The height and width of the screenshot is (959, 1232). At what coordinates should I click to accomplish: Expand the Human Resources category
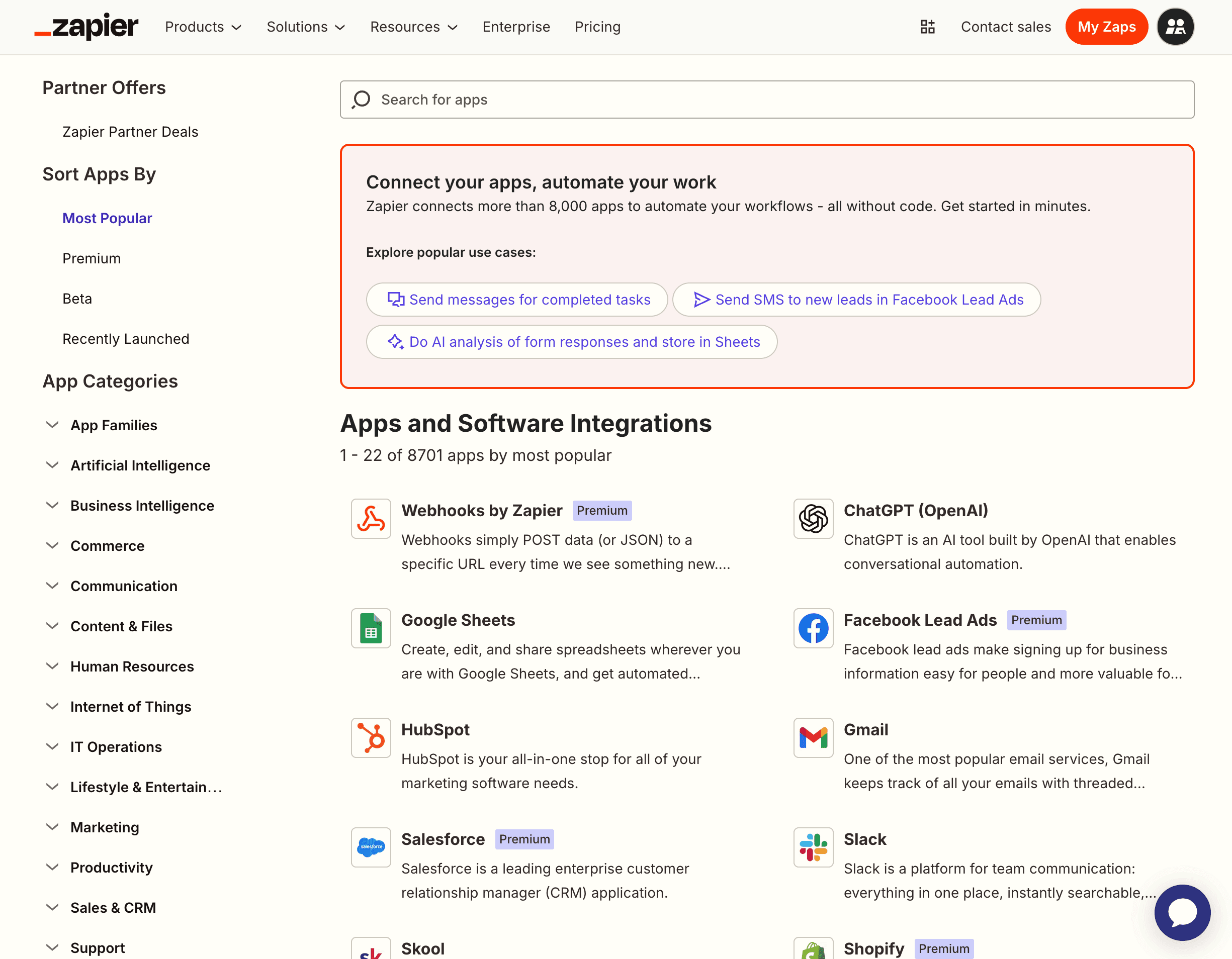click(x=52, y=666)
